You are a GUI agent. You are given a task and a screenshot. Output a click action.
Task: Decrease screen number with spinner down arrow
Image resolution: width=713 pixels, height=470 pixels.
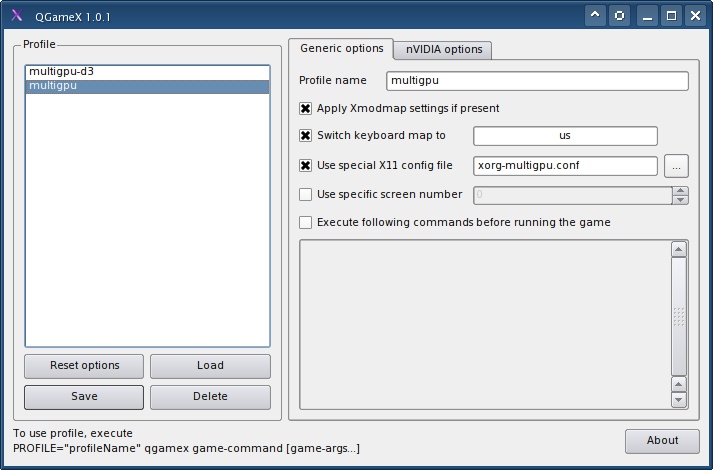tap(680, 200)
